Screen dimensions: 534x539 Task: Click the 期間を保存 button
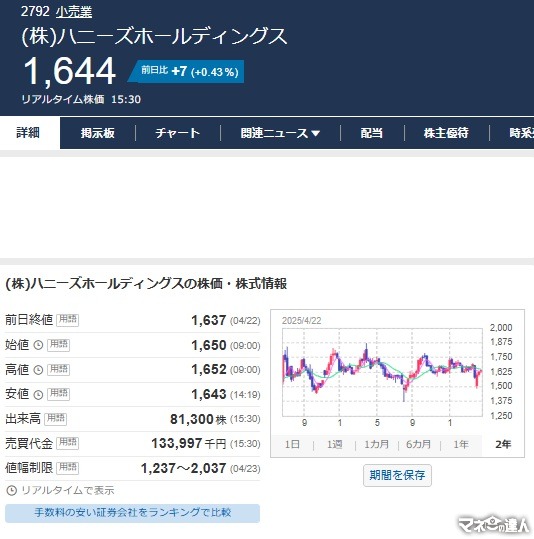[397, 475]
